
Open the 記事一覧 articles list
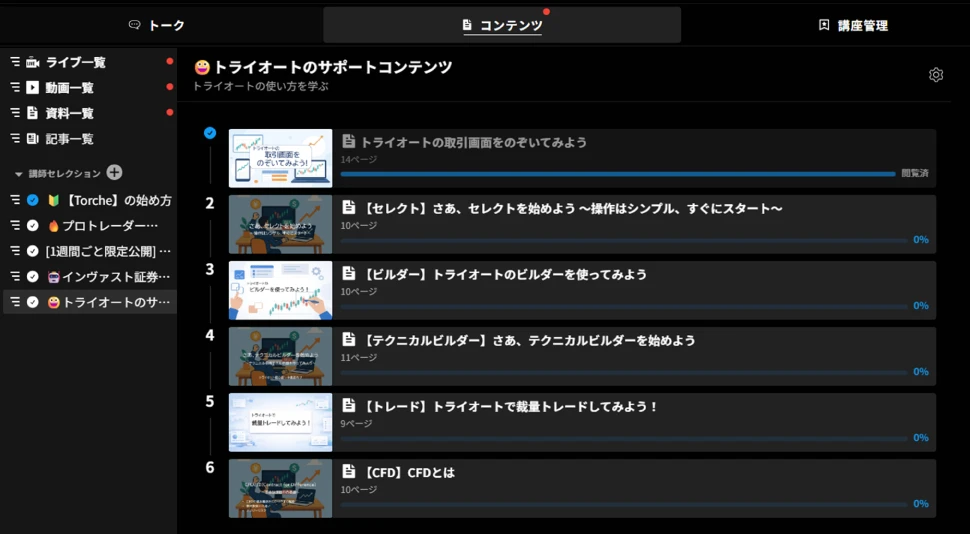[x=69, y=139]
